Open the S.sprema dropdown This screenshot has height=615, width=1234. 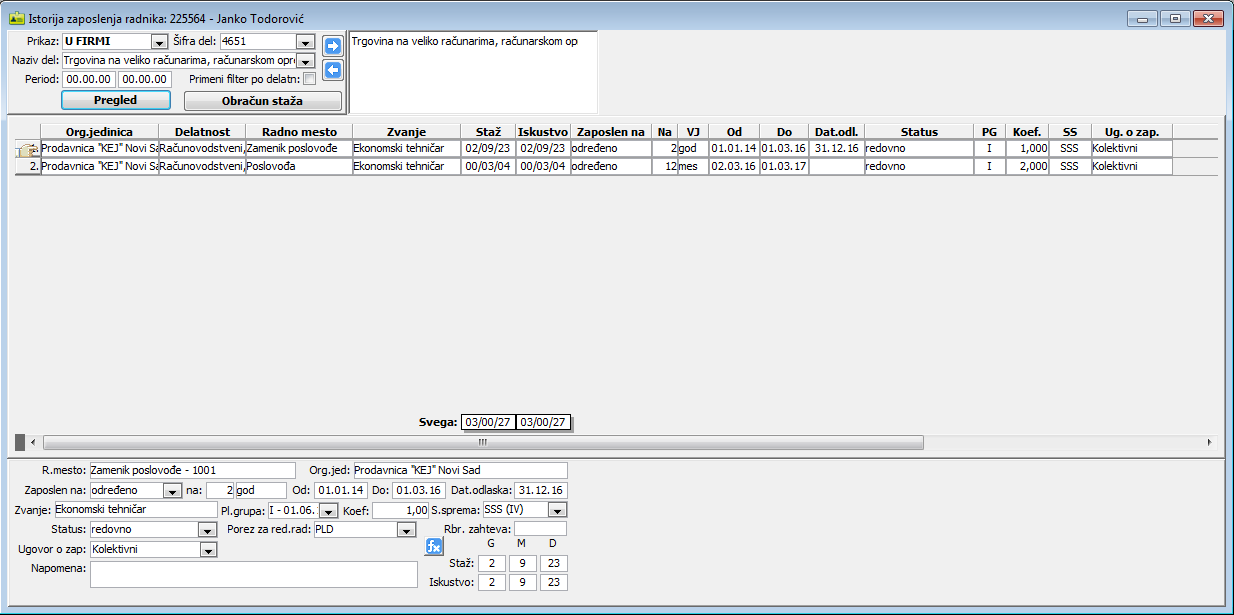[557, 510]
